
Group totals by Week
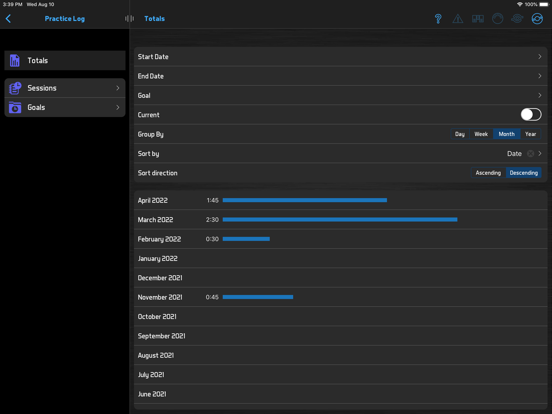point(481,134)
